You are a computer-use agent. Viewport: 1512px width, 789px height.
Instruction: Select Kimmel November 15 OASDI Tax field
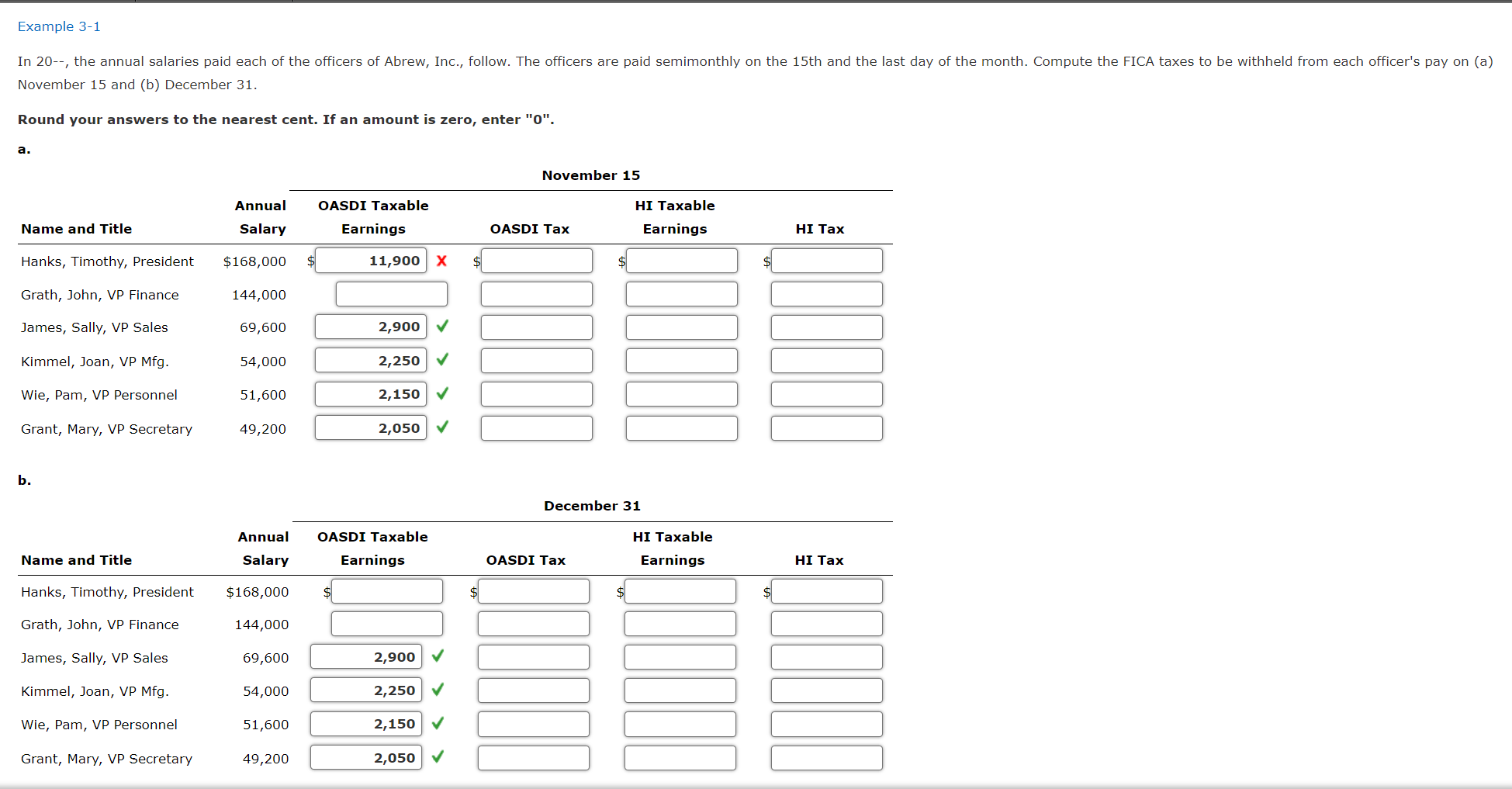click(x=537, y=361)
